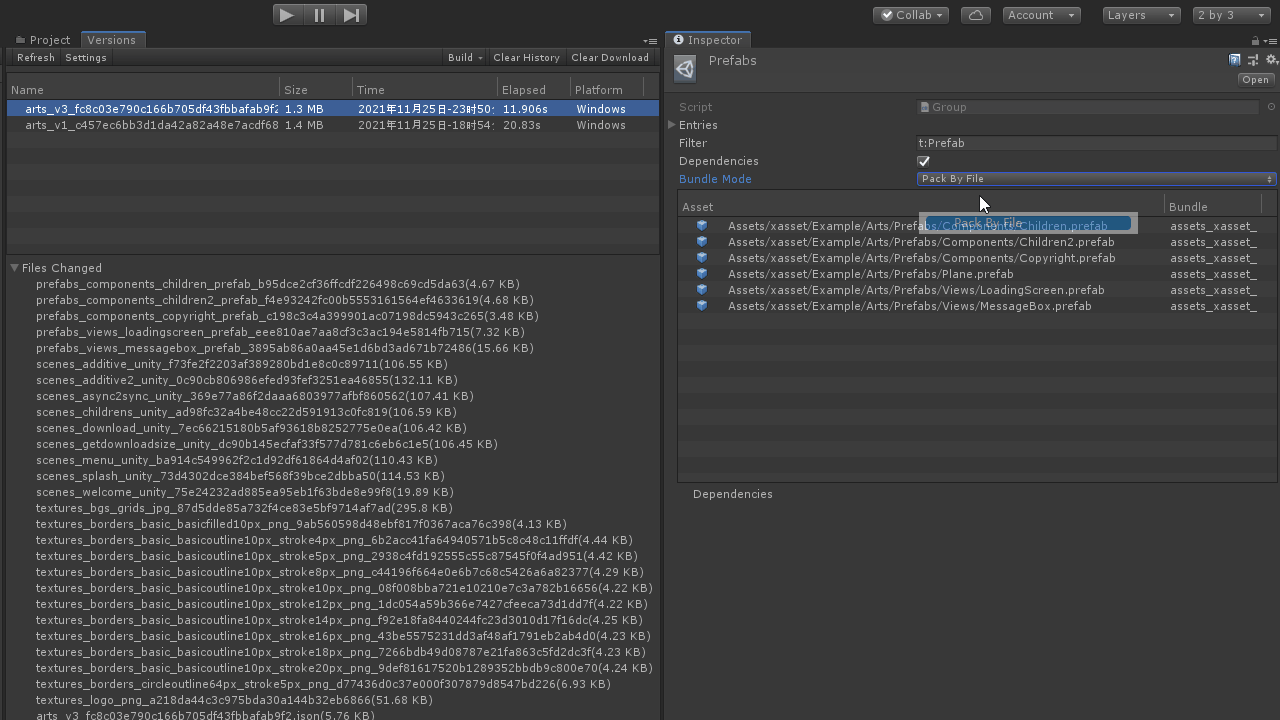This screenshot has height=720, width=1280.
Task: Click the Inspector preset sliders icon
Action: point(1253,60)
